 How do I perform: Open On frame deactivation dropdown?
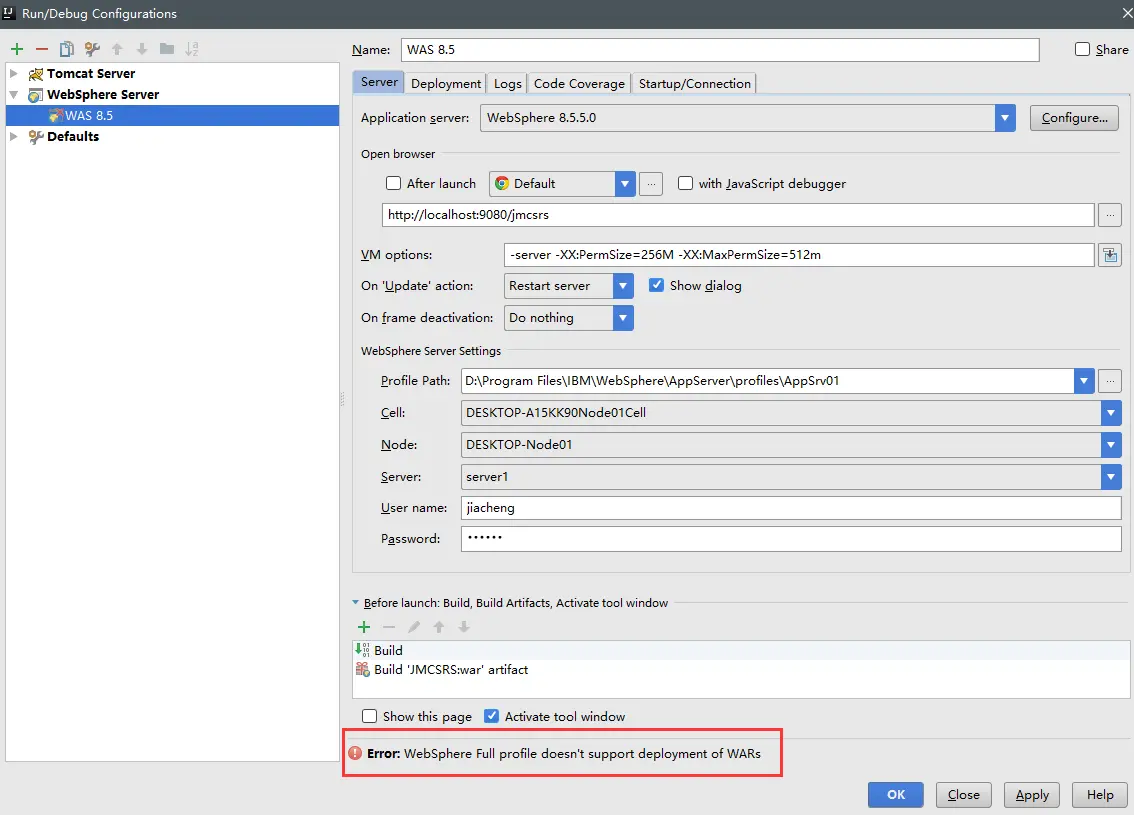coord(623,318)
